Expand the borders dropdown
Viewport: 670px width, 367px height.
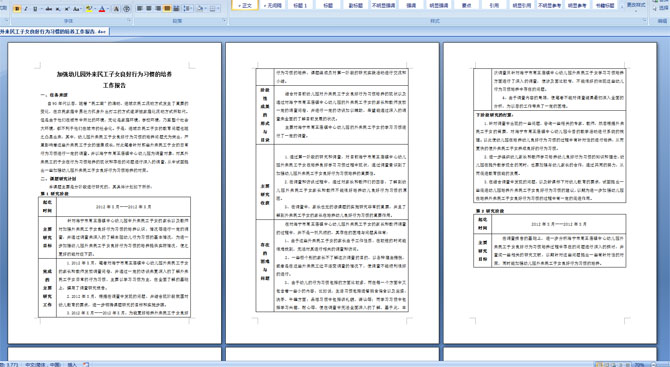click(x=218, y=8)
